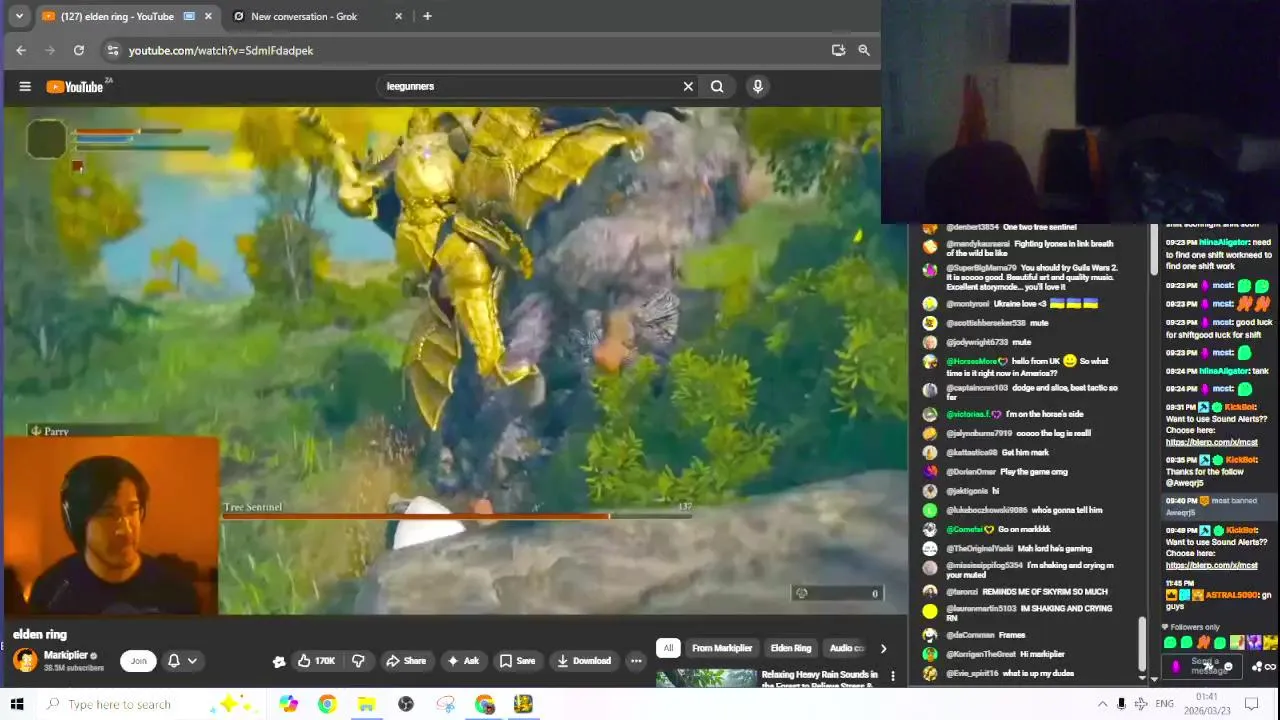Select the Elden Ring filter chip
The width and height of the screenshot is (1280, 720).
tap(791, 648)
